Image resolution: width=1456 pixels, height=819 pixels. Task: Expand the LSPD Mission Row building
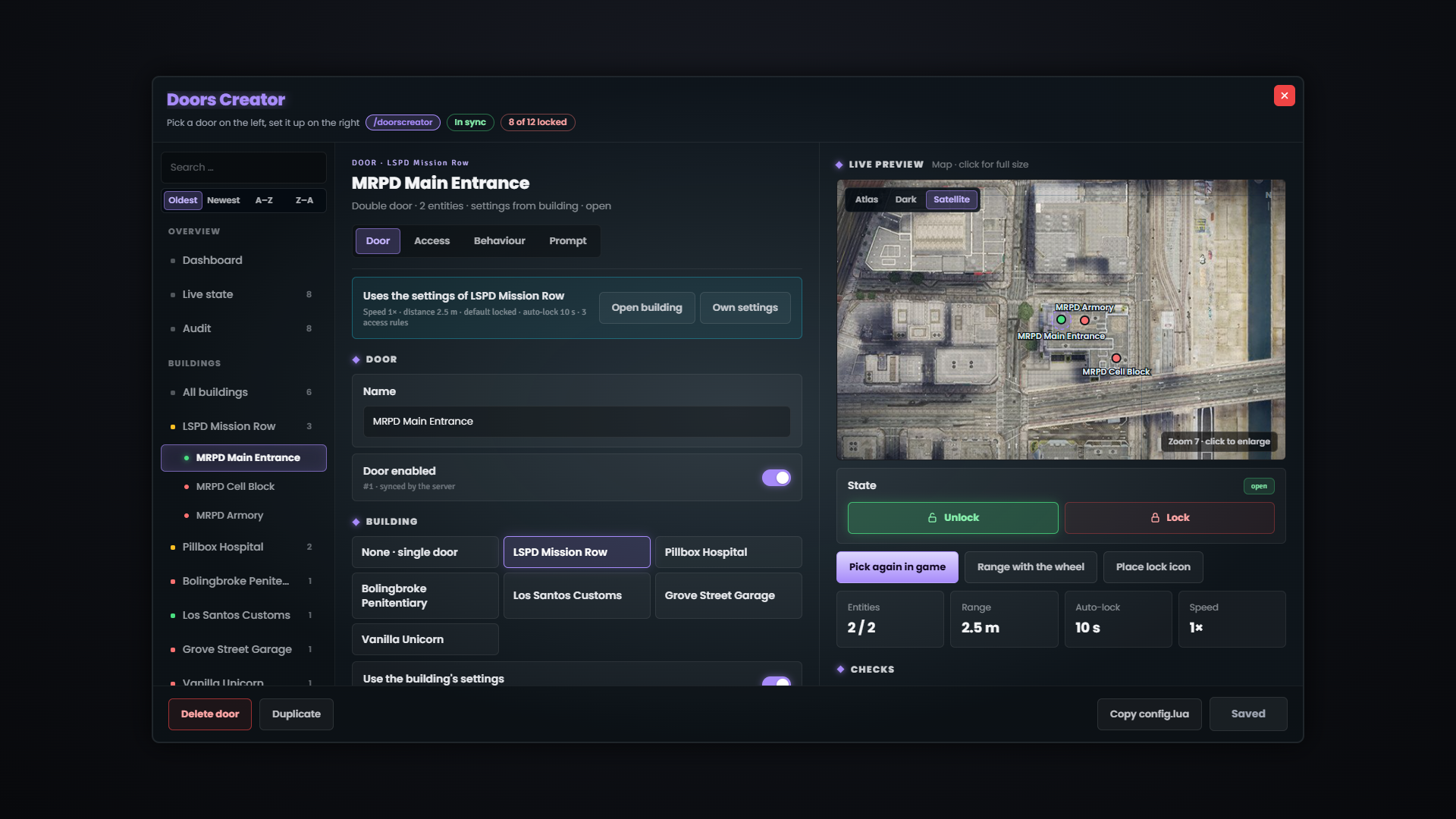coord(243,426)
